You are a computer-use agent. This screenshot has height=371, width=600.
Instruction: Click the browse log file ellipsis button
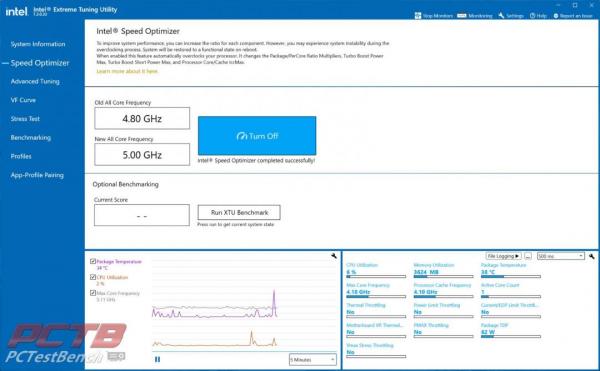point(528,256)
